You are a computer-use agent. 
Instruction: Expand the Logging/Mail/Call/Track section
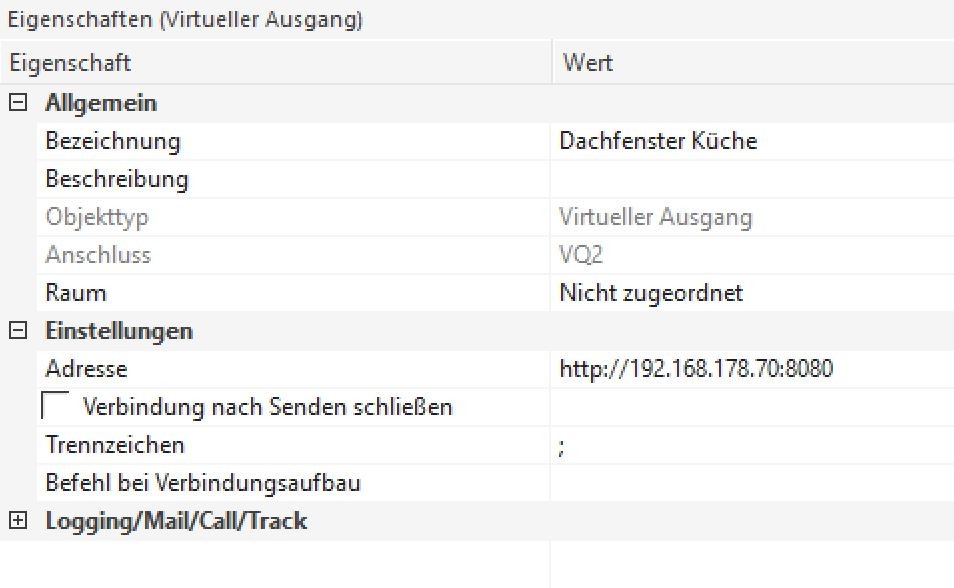(16, 521)
